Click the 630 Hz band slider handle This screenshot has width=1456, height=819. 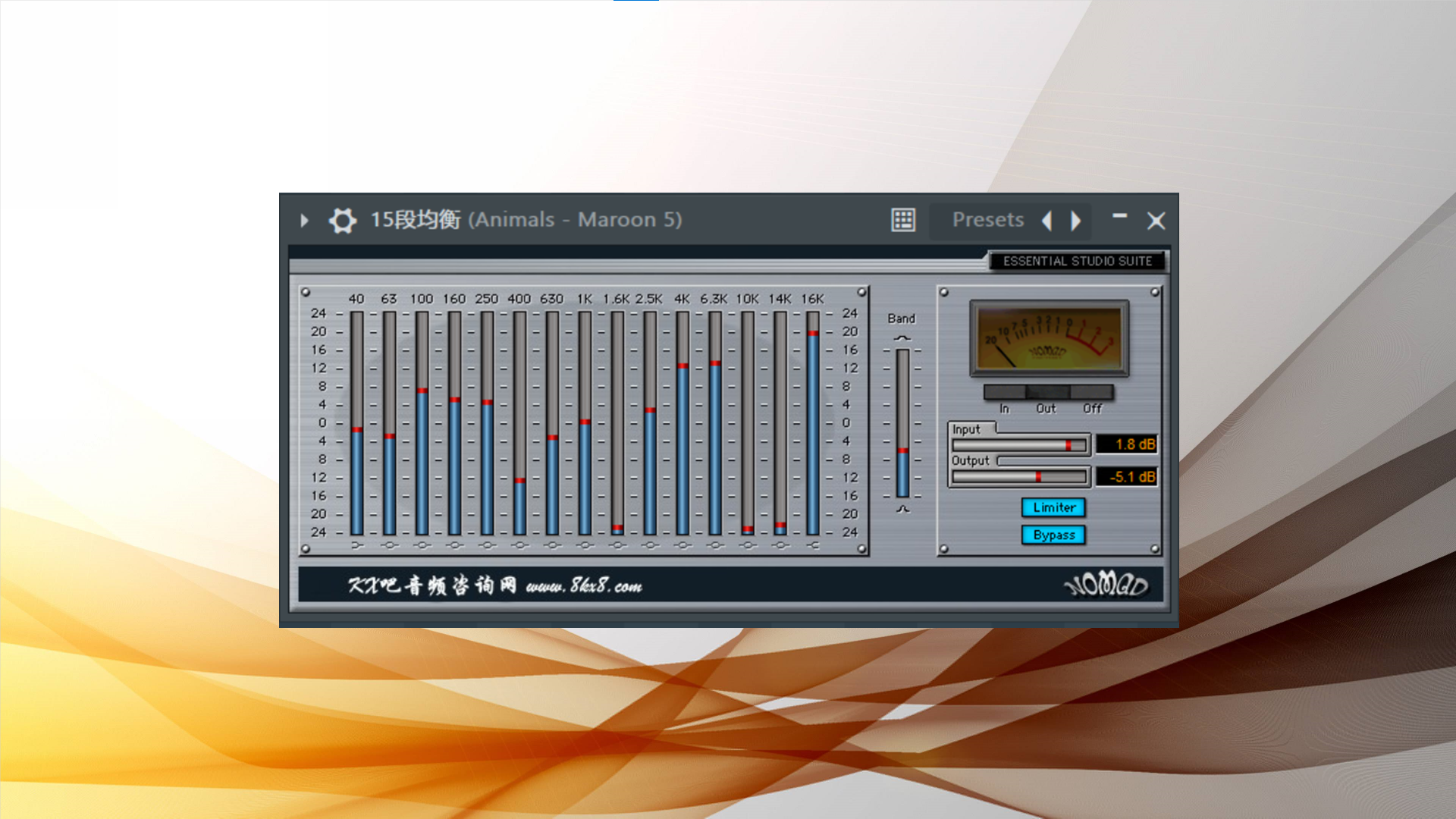[553, 438]
